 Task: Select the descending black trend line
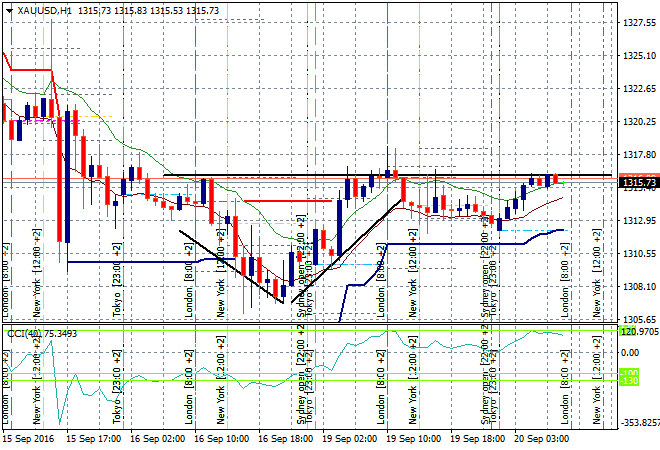click(230, 266)
